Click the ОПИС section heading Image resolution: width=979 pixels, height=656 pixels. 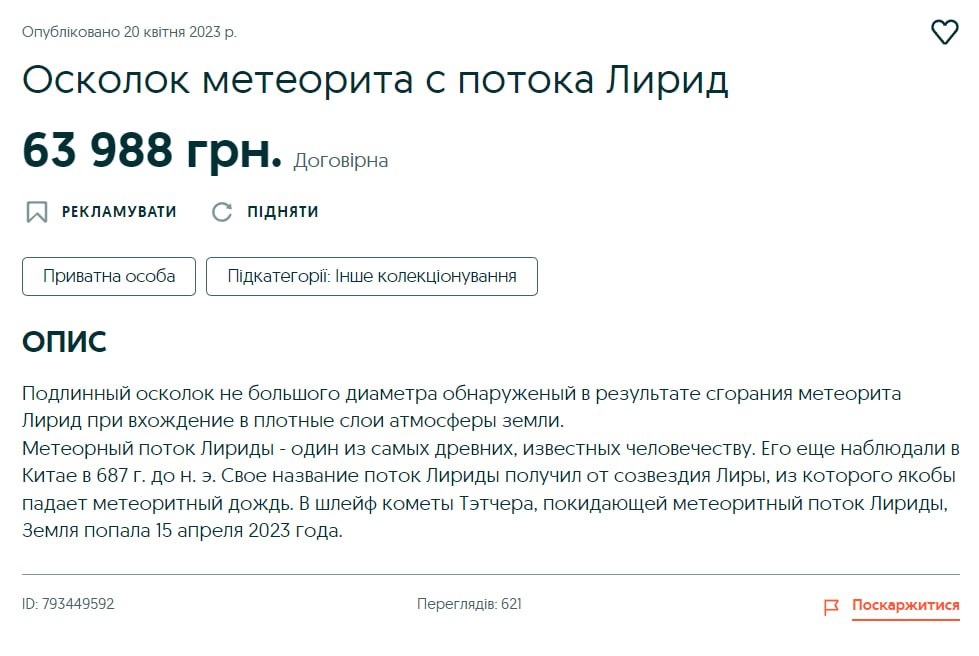point(64,342)
